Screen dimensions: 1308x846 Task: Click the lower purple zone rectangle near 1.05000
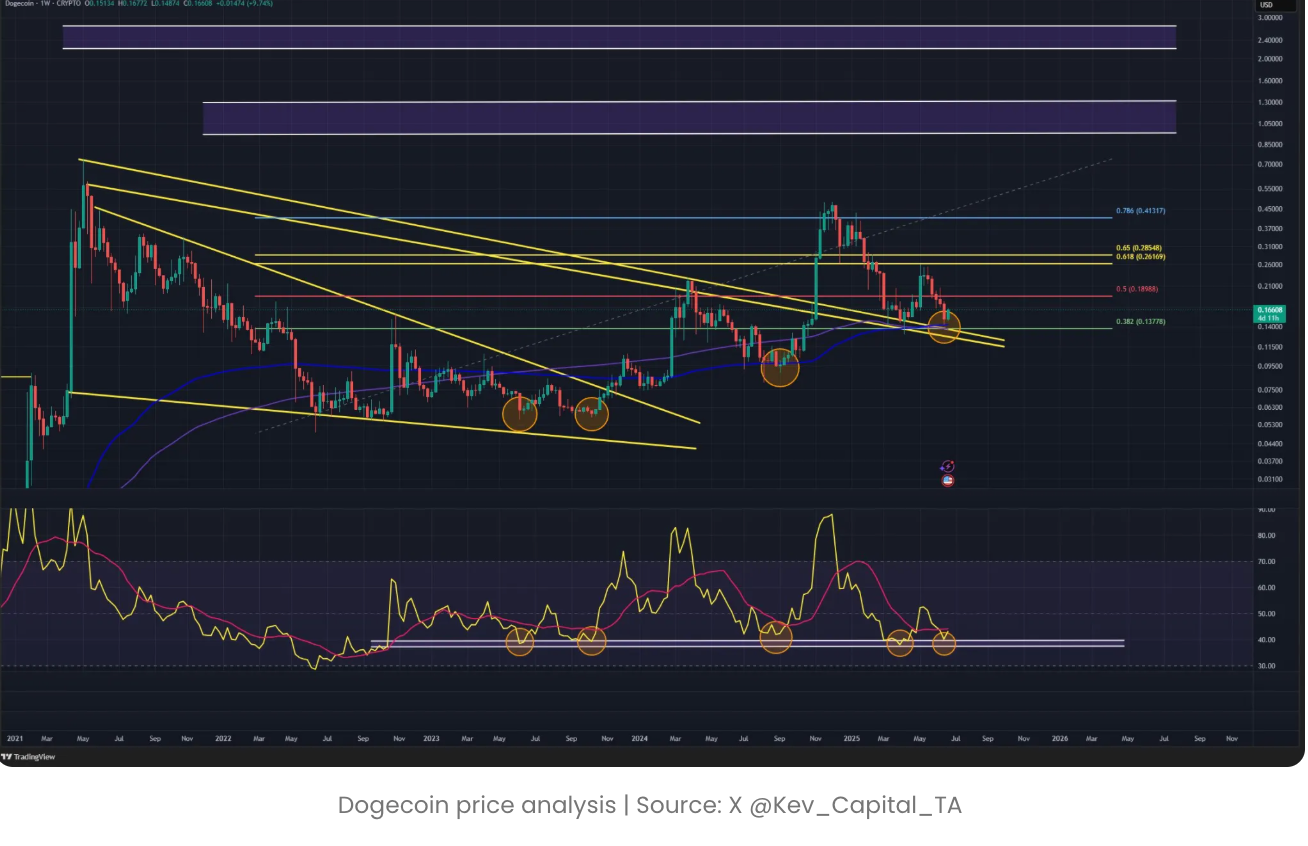[689, 117]
